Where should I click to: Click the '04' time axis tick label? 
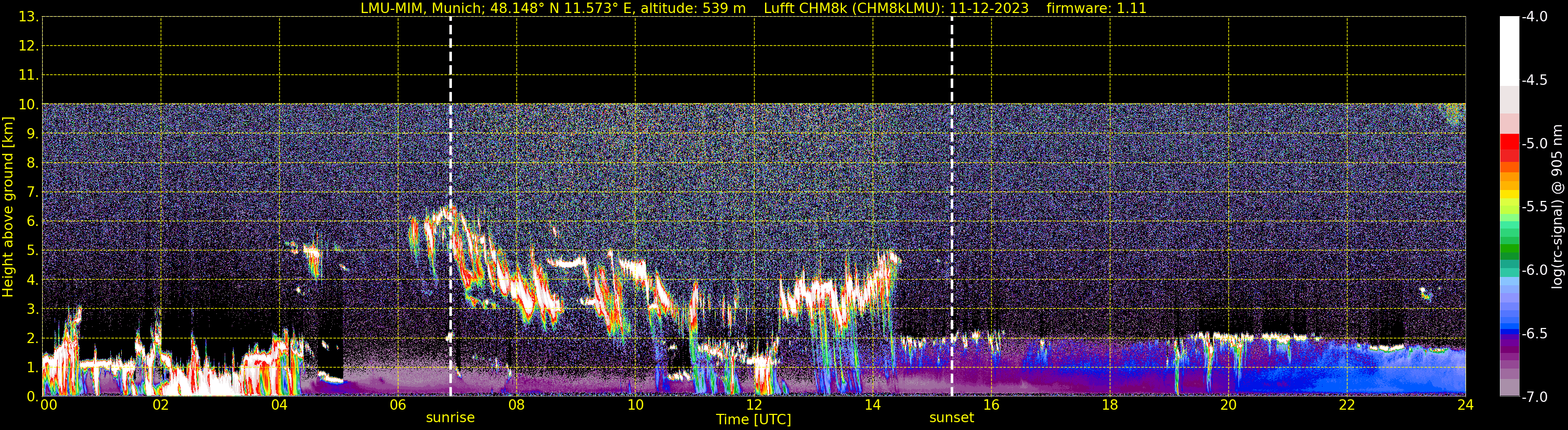click(x=279, y=405)
